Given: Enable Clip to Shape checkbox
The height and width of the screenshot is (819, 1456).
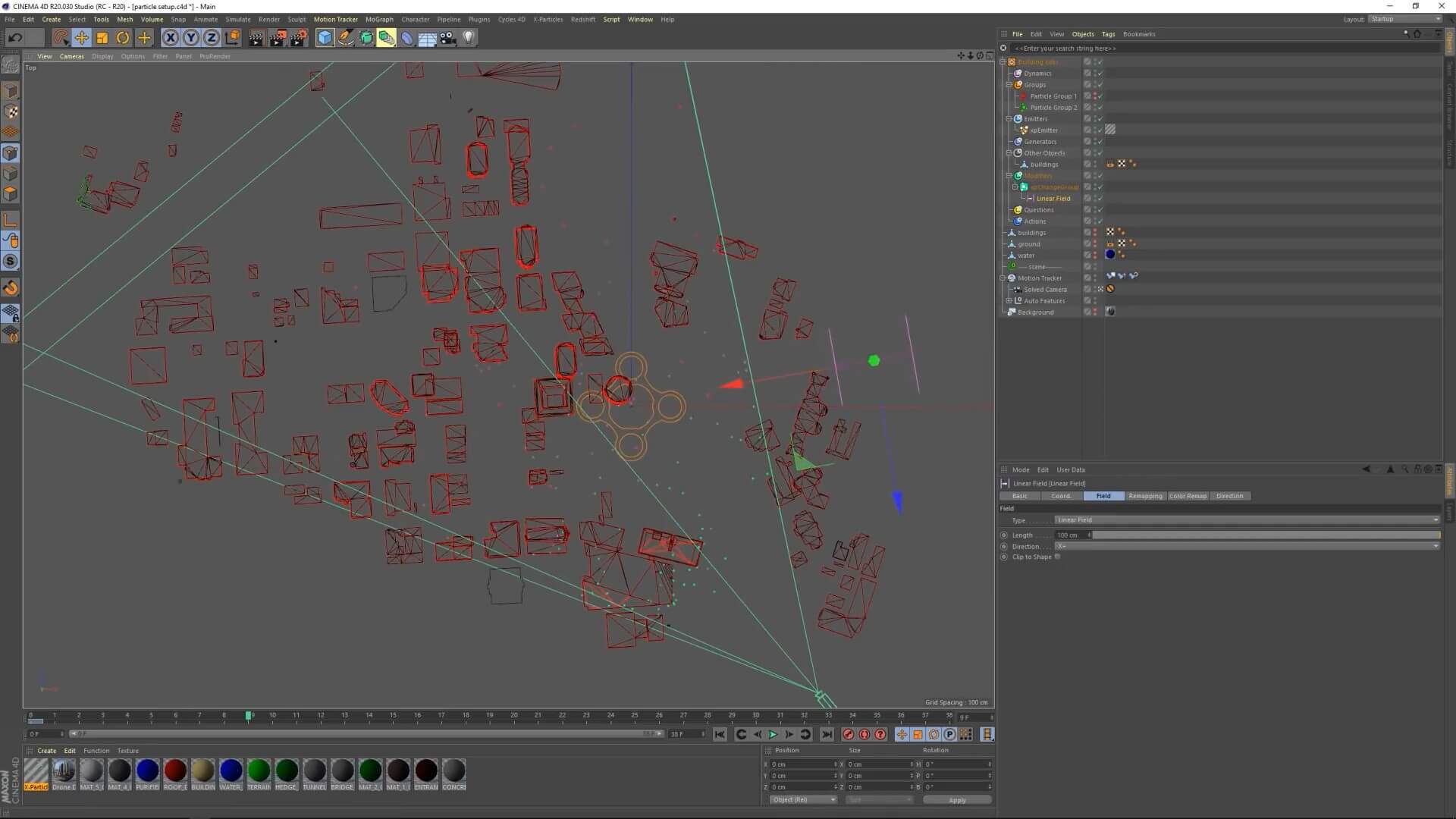Looking at the screenshot, I should (1057, 557).
